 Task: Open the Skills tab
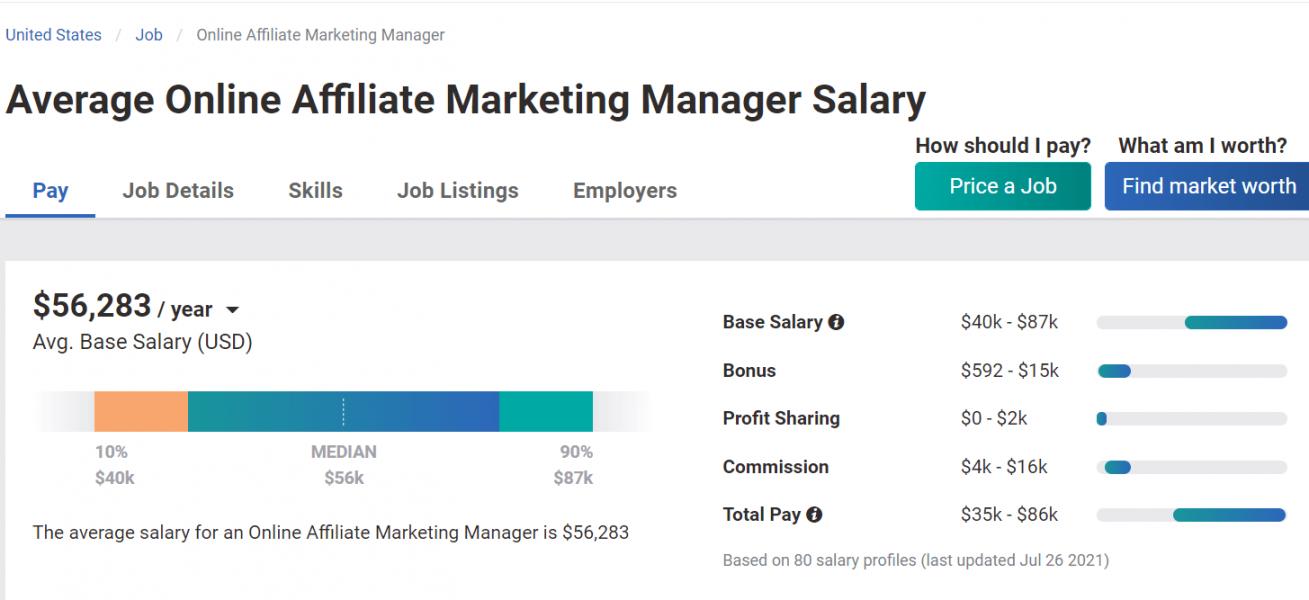tap(315, 191)
